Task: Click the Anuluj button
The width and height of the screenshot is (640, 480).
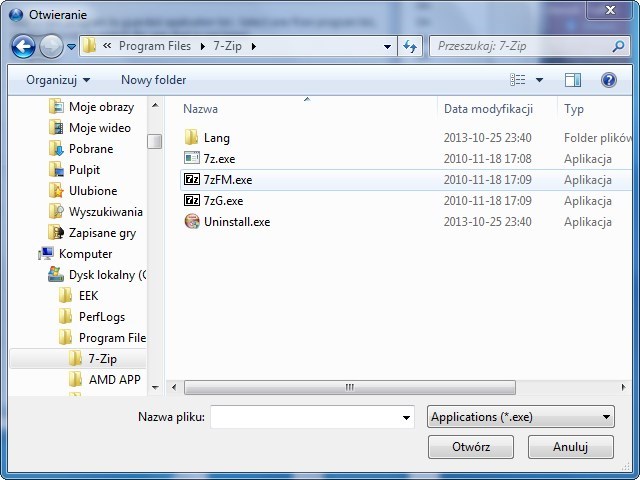Action: [x=571, y=447]
